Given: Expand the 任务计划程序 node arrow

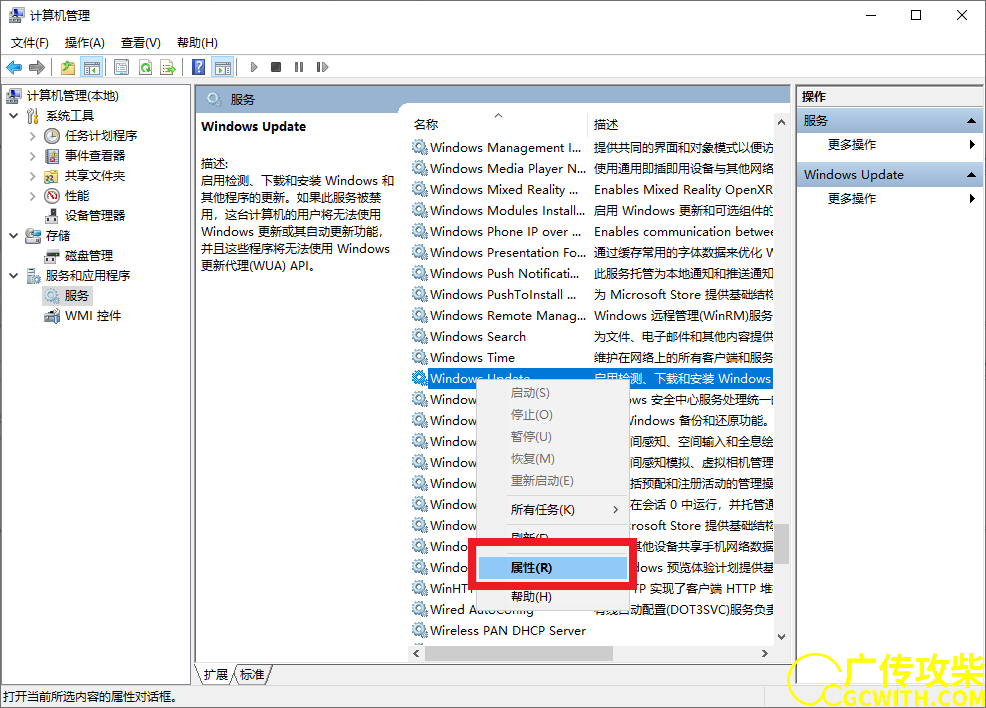Looking at the screenshot, I should (x=33, y=136).
